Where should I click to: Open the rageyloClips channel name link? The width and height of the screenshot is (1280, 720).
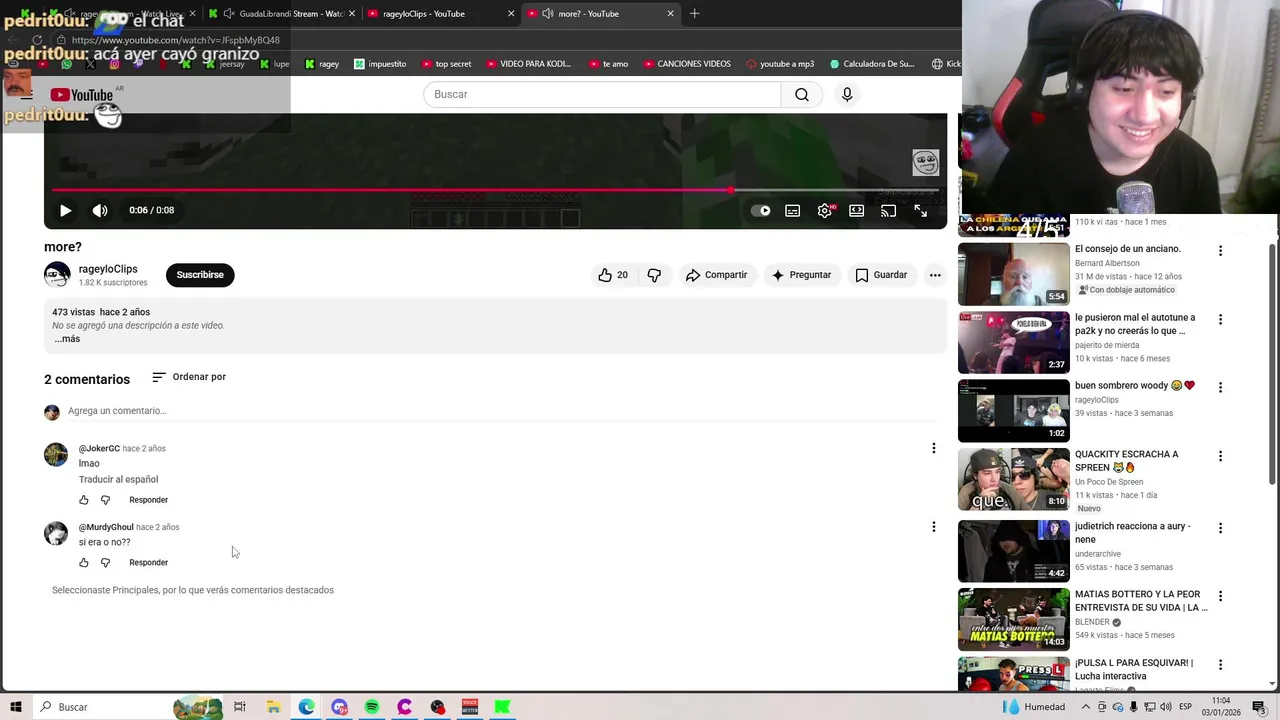[x=108, y=269]
